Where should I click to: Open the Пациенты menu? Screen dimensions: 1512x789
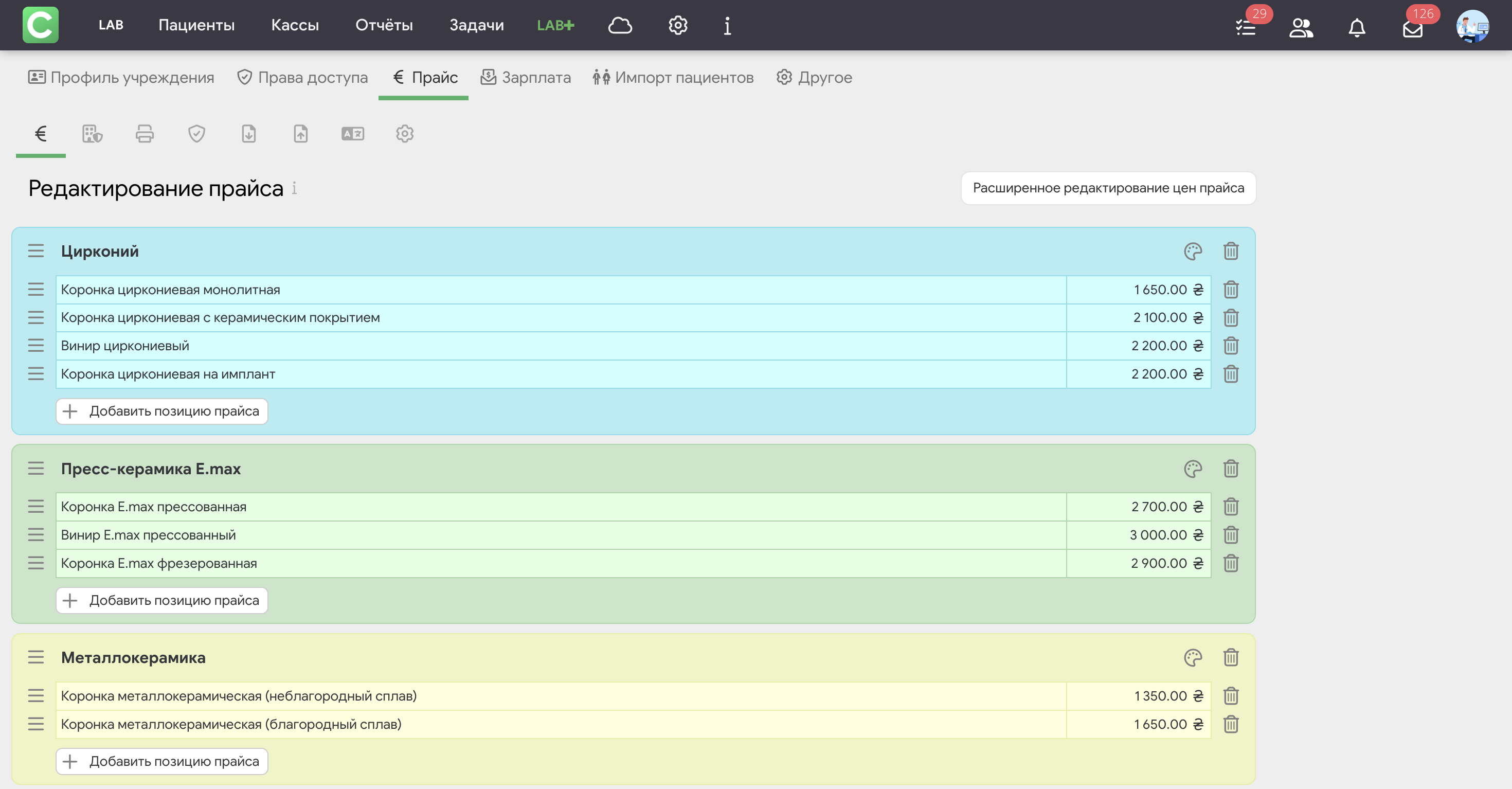pos(196,25)
